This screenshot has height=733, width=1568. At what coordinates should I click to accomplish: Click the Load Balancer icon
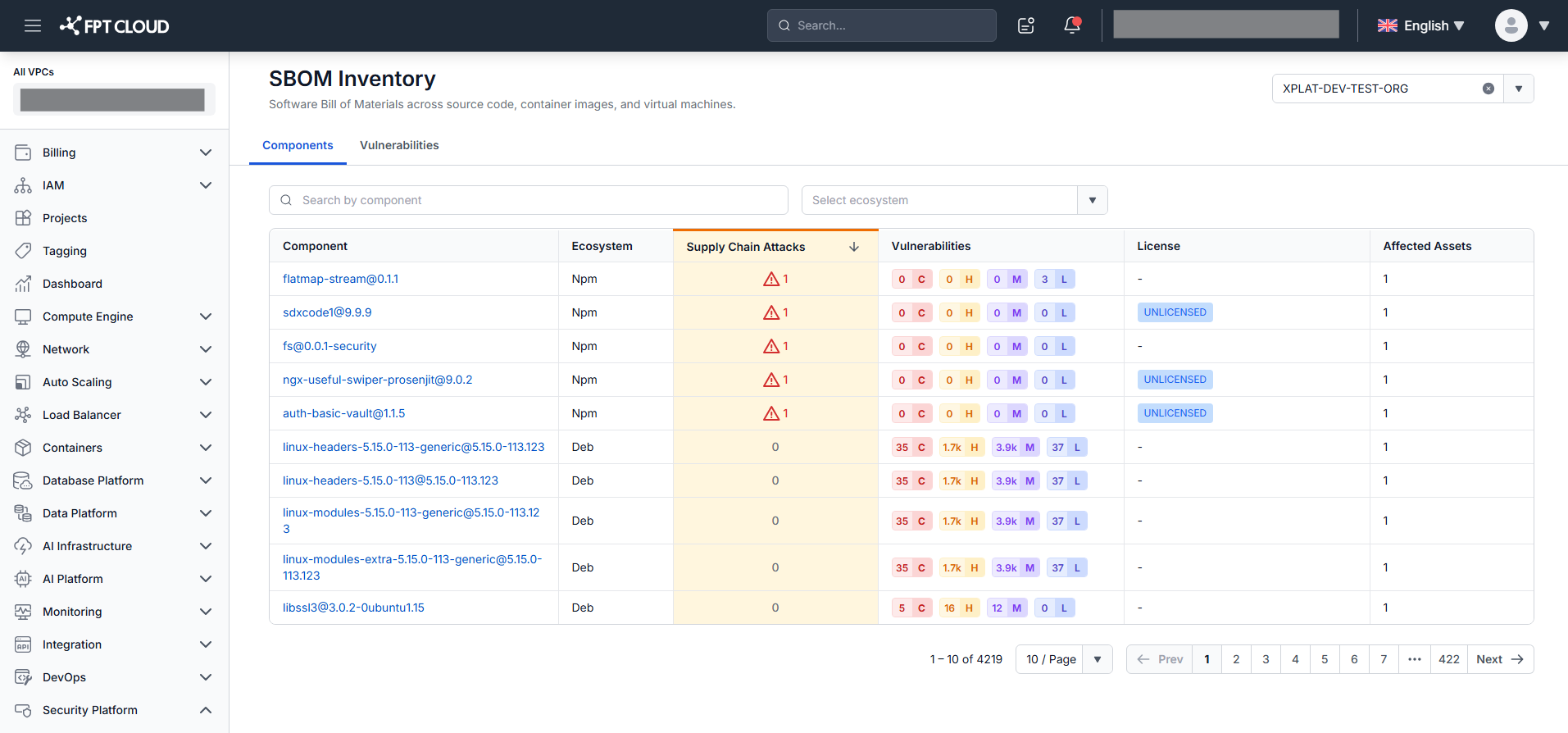(x=23, y=415)
